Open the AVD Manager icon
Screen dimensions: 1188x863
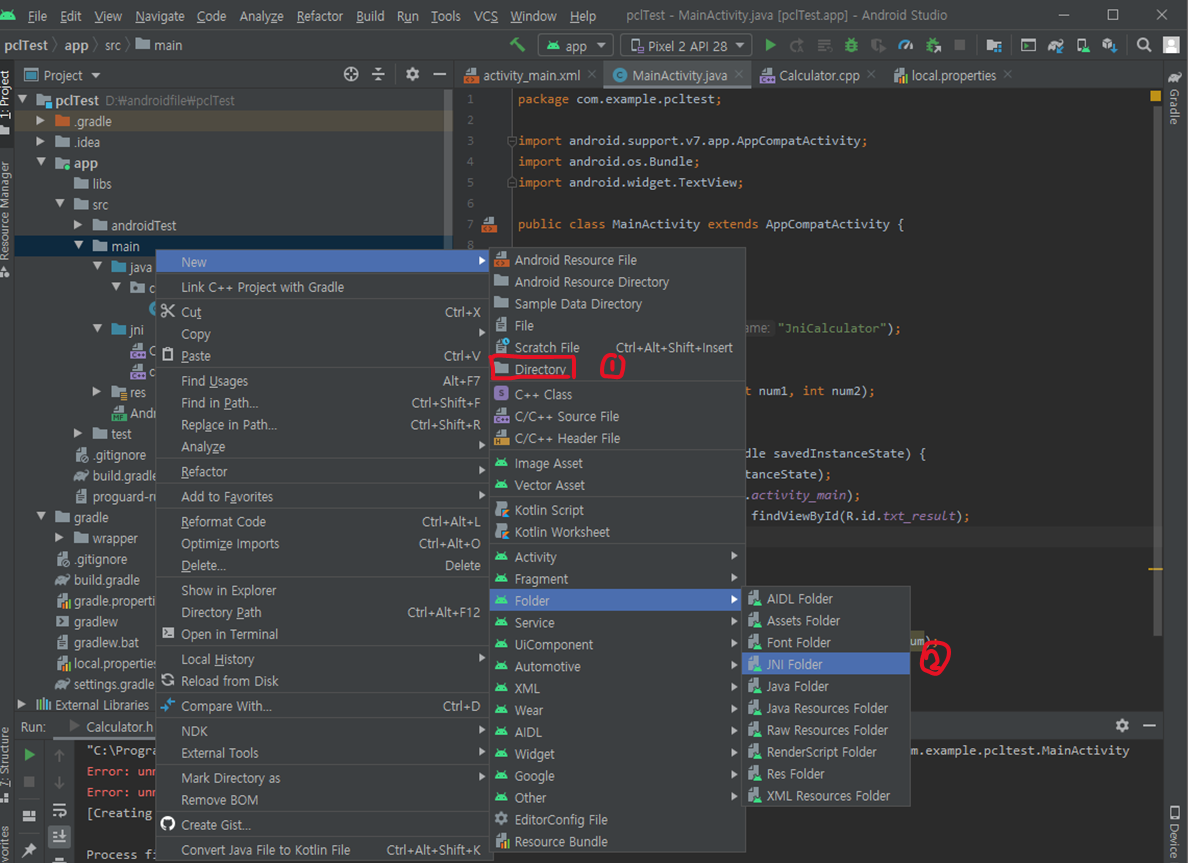(x=1083, y=45)
